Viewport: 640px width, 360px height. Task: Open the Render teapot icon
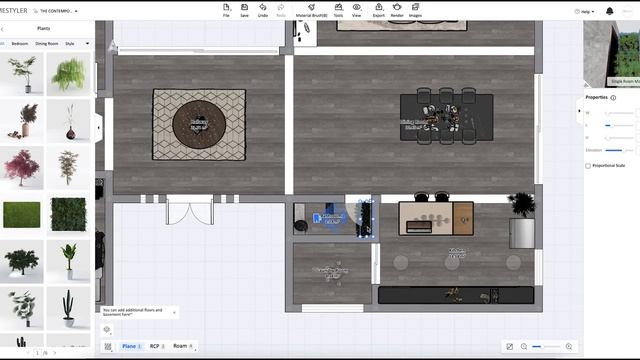coord(397,8)
